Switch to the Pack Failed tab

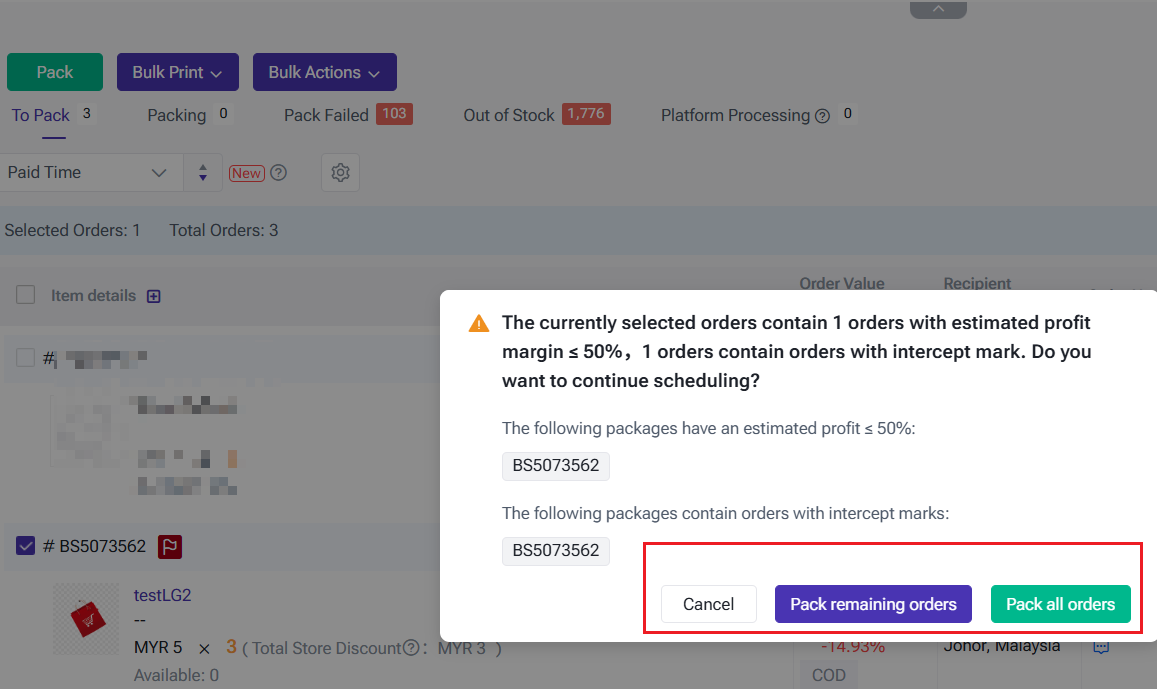(326, 115)
